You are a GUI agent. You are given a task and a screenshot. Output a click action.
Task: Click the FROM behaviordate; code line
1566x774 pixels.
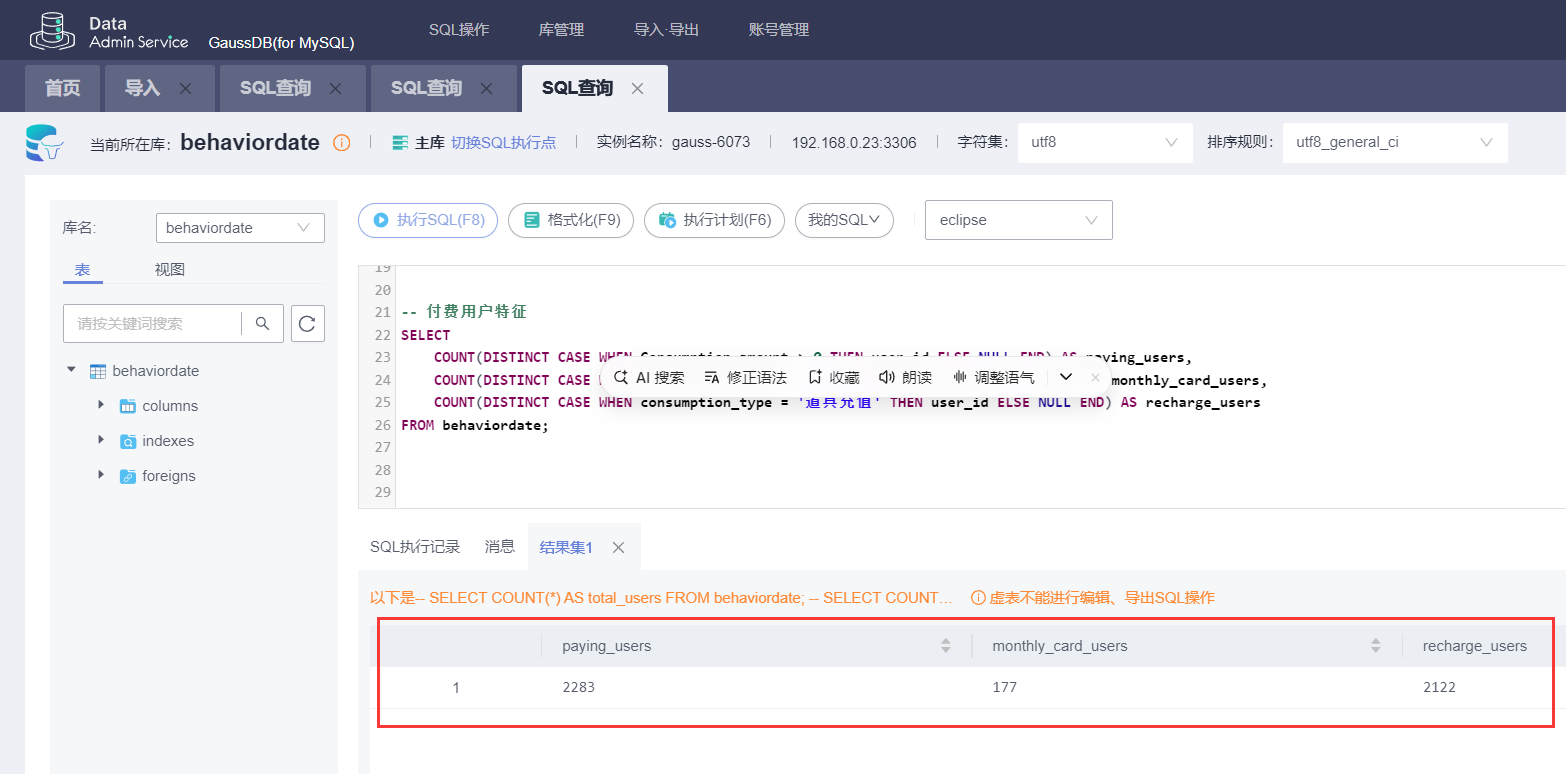point(475,425)
